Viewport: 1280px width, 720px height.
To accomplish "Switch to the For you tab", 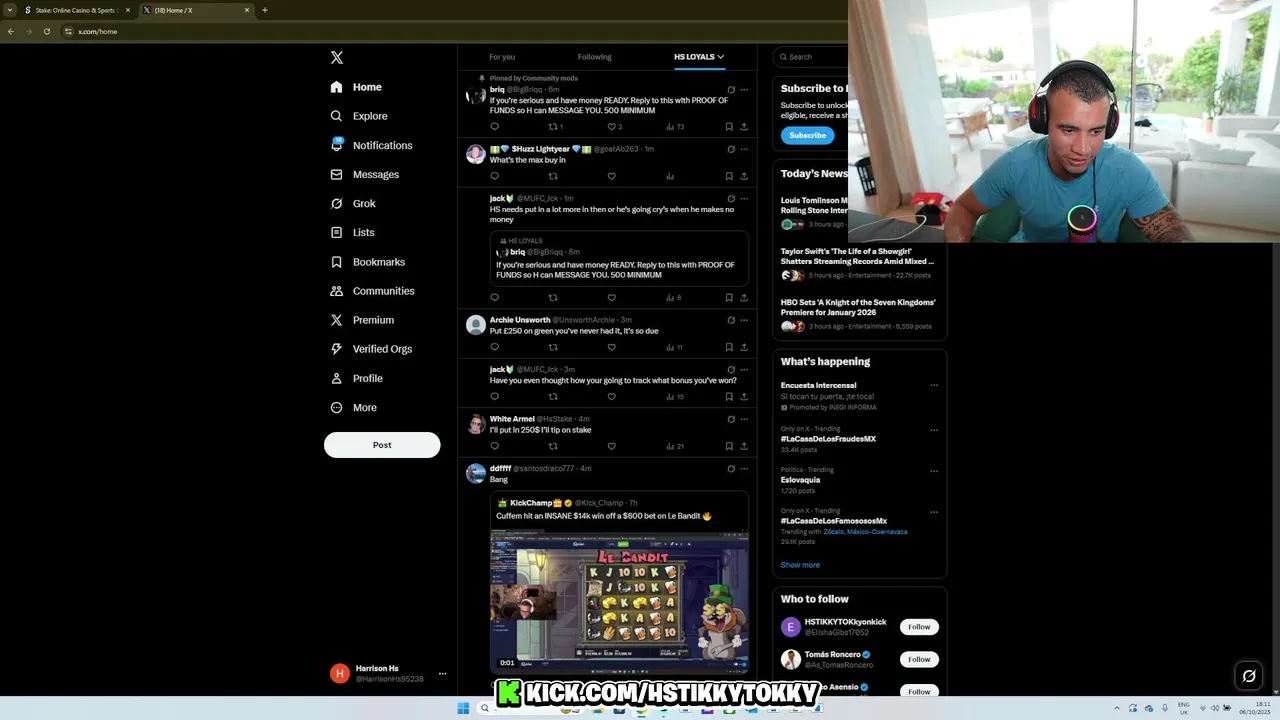I will (502, 57).
